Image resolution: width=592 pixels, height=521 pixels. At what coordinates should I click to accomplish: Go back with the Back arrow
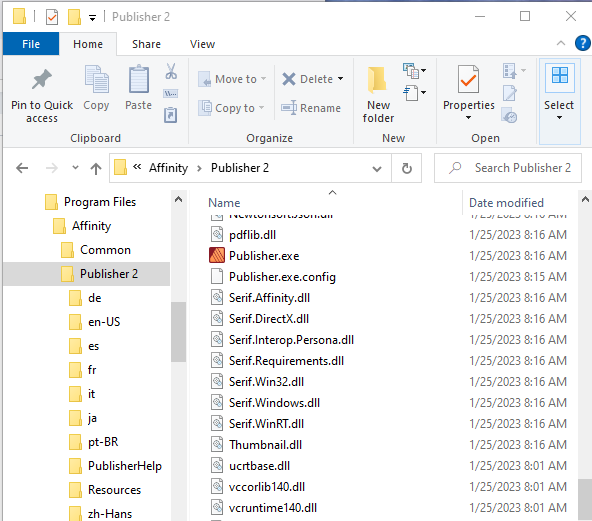[22, 168]
